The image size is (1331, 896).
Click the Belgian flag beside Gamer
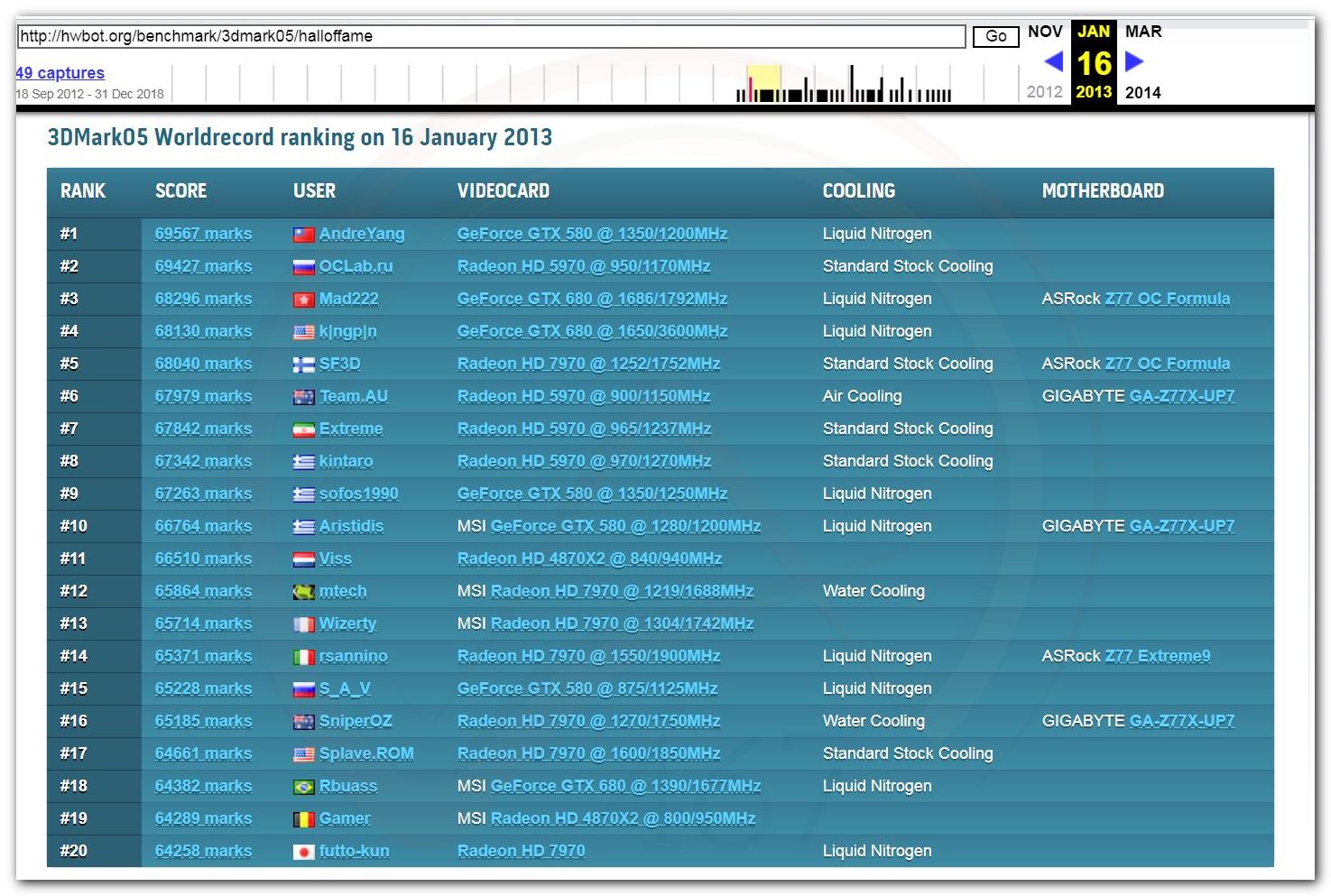pyautogui.click(x=304, y=819)
